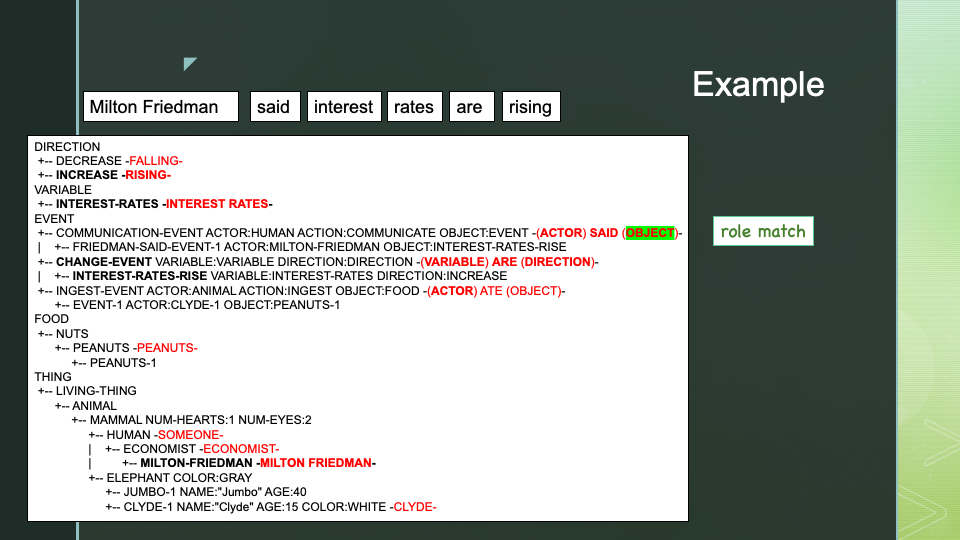The width and height of the screenshot is (960, 540).
Task: Select the JUMBO-1 NAME:"Jumbo" row
Action: (x=206, y=492)
